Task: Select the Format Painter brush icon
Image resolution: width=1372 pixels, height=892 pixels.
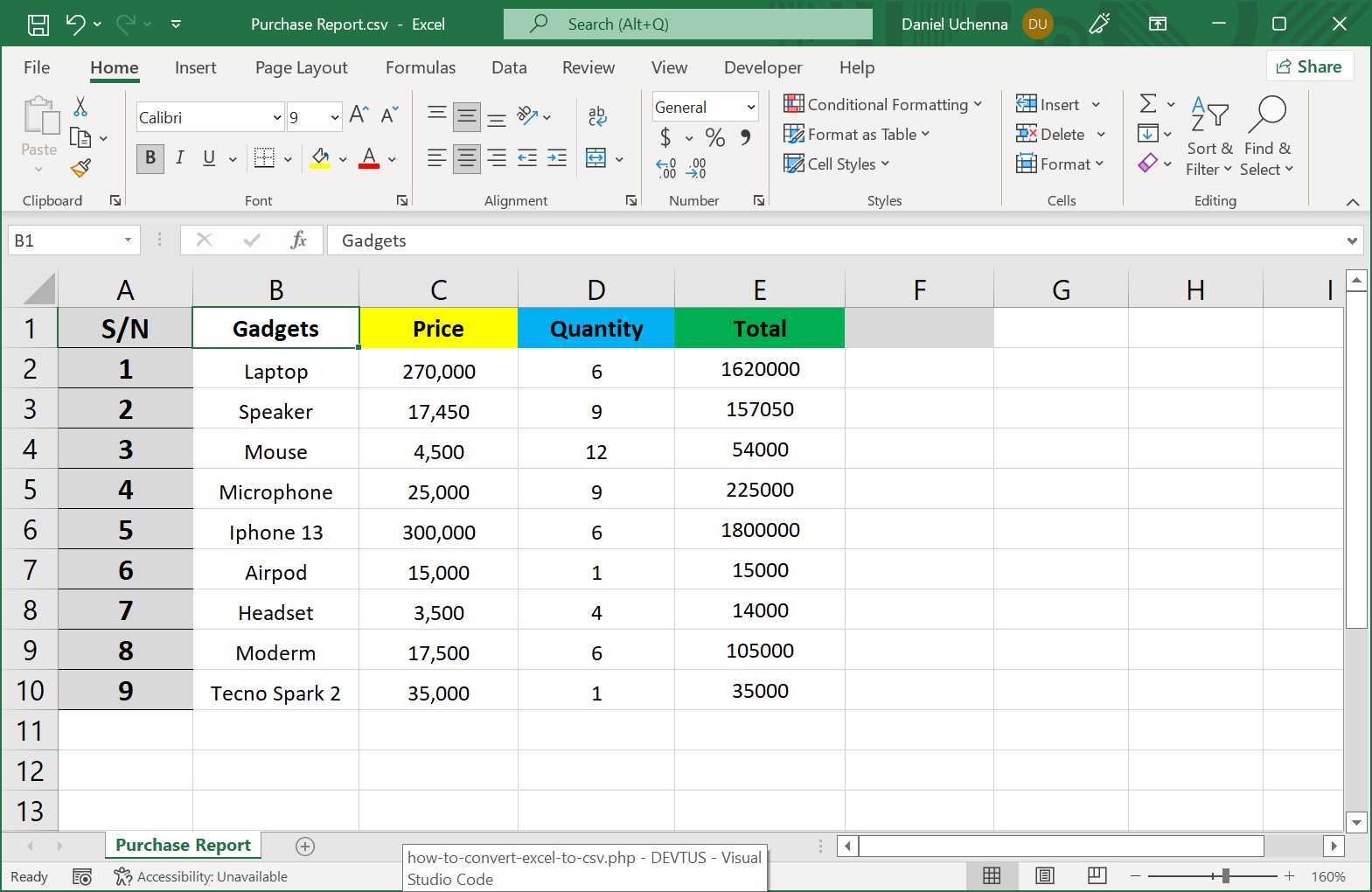Action: (x=80, y=168)
